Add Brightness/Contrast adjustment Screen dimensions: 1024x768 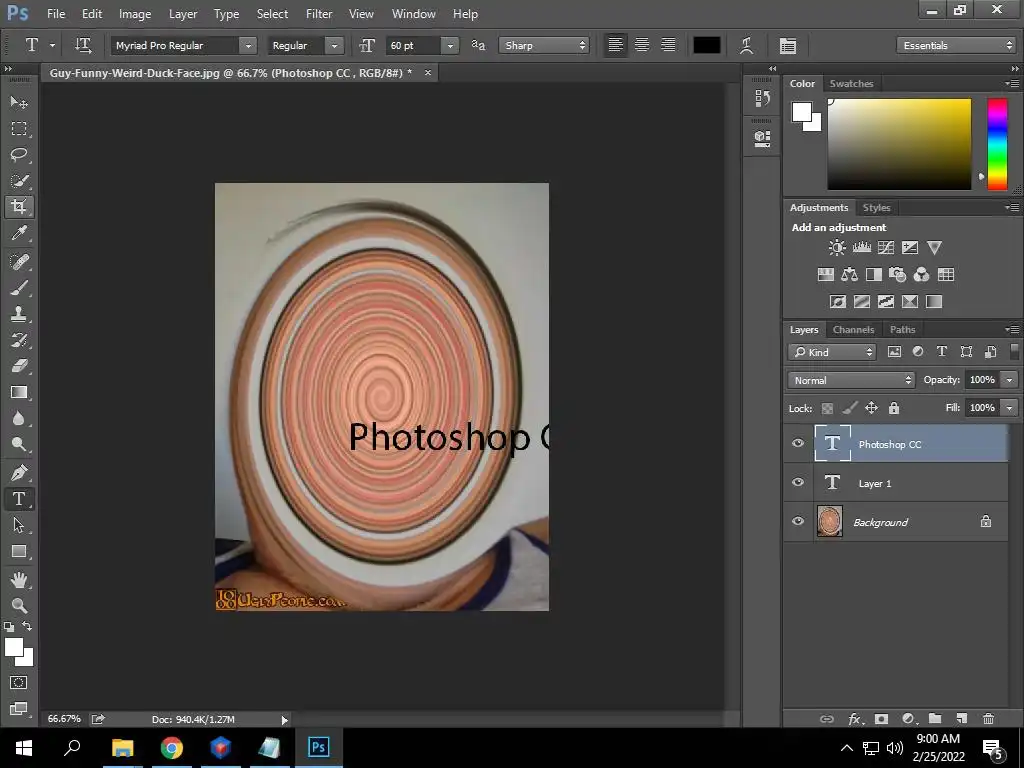click(837, 248)
